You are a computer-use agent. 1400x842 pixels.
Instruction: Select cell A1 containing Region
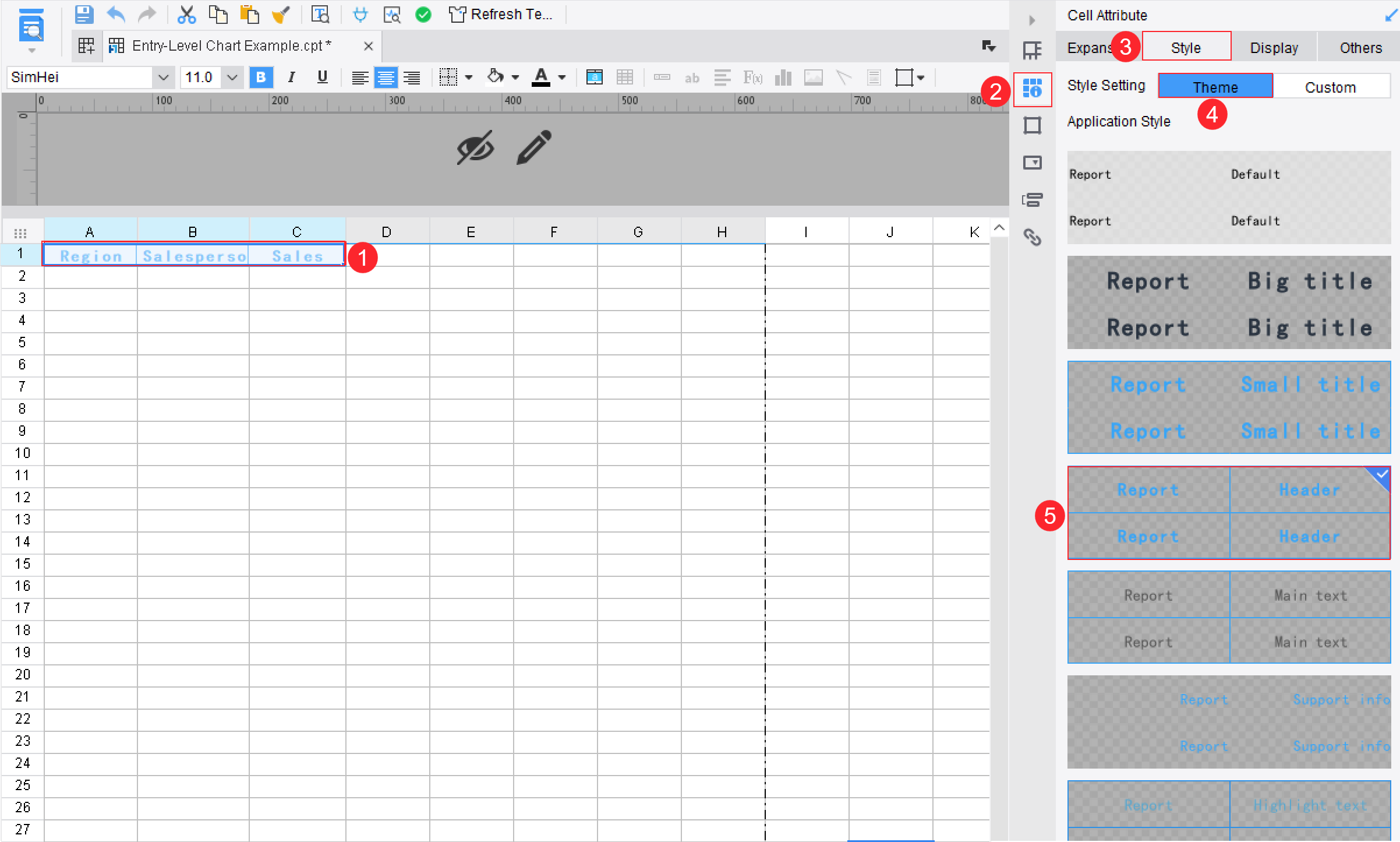click(91, 255)
